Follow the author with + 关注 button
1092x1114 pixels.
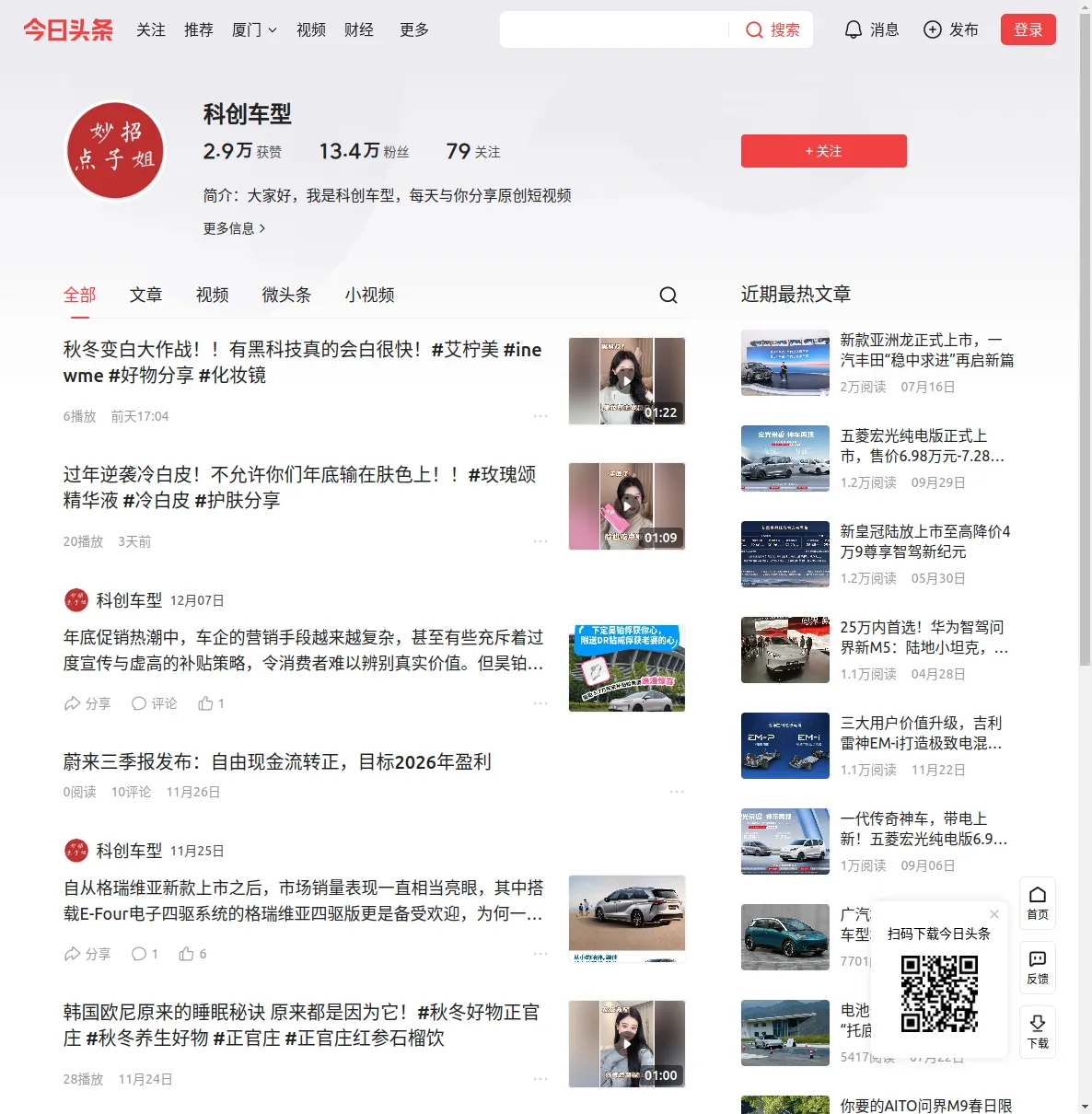[824, 151]
